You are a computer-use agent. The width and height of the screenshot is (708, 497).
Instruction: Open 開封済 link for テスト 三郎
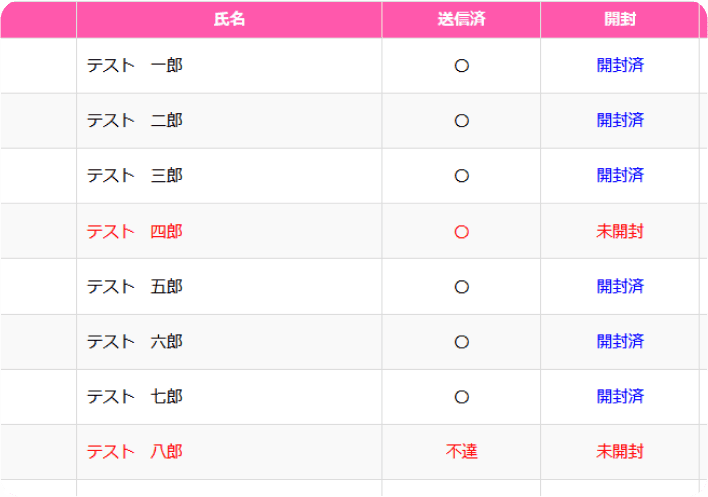point(620,176)
